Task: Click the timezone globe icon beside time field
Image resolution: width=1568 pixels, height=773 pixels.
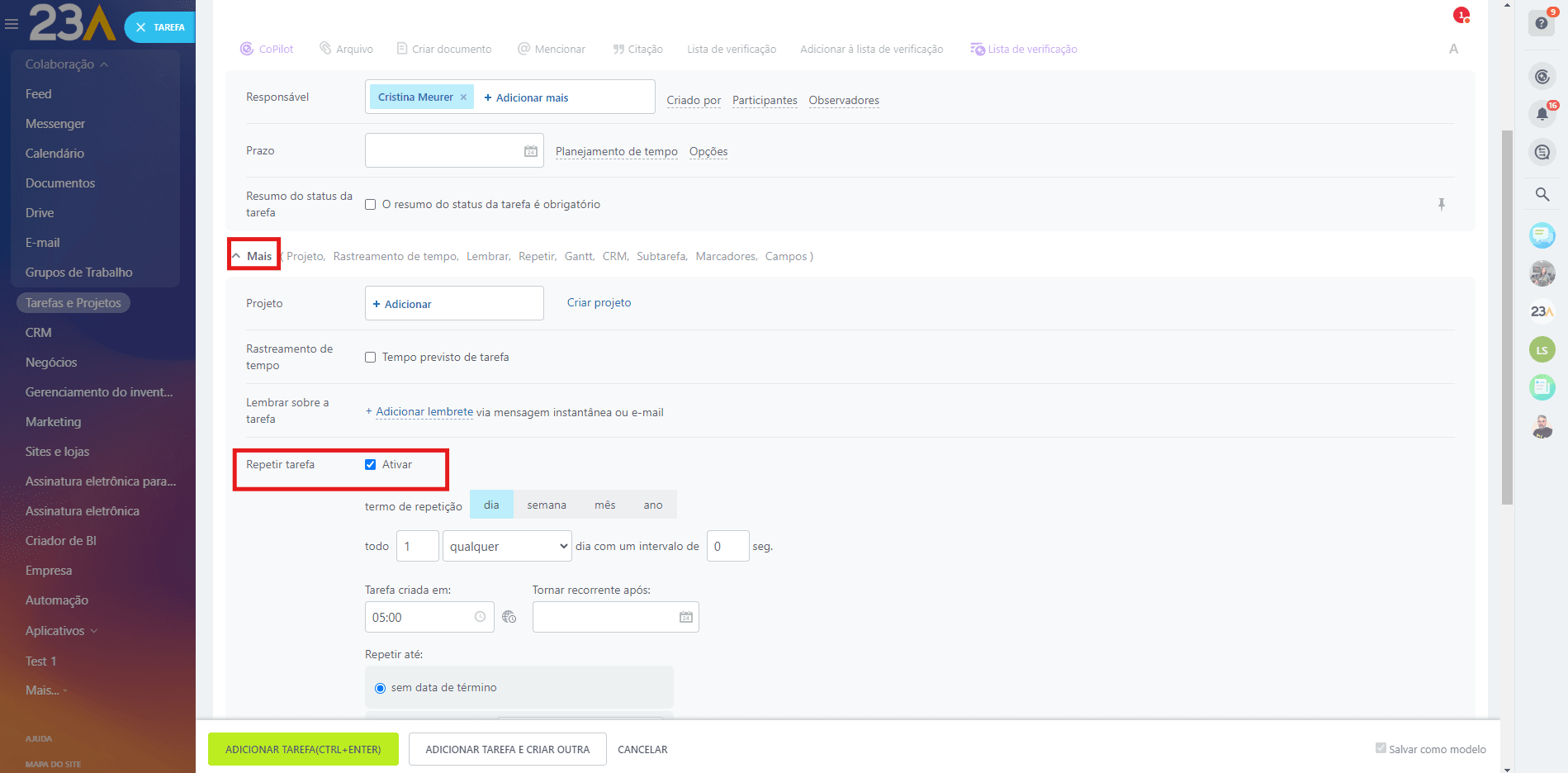Action: [509, 617]
